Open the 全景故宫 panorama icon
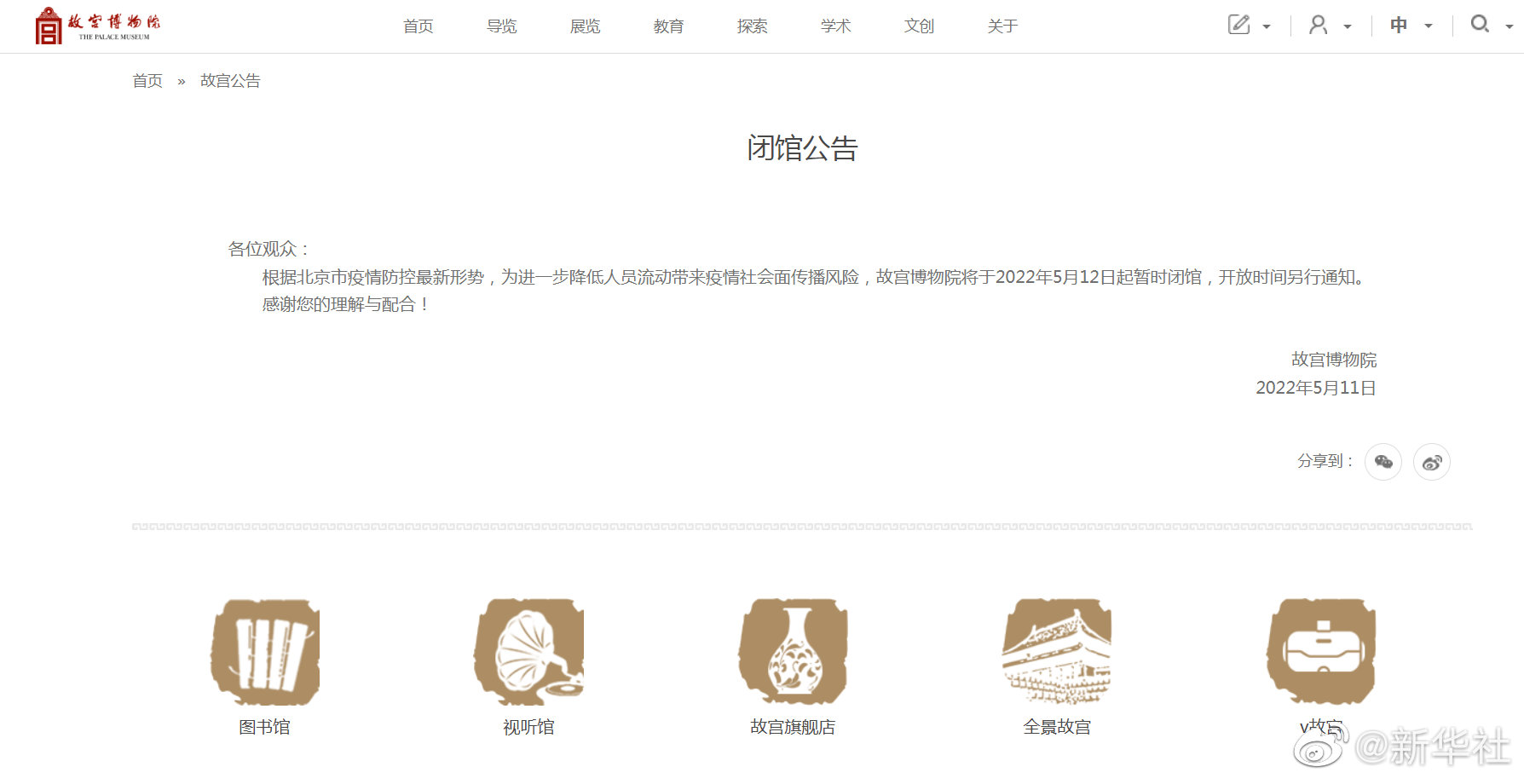This screenshot has height=784, width=1524. tap(1057, 652)
